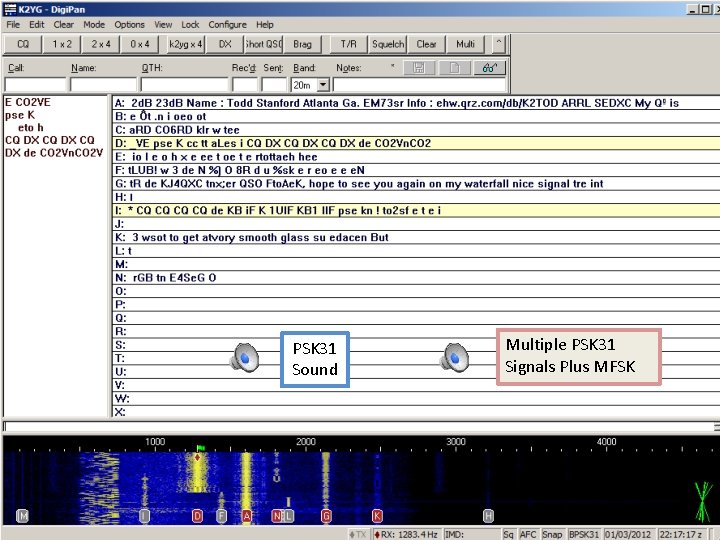Select channel marker A on the waterfall
720x540 pixels.
[247, 516]
